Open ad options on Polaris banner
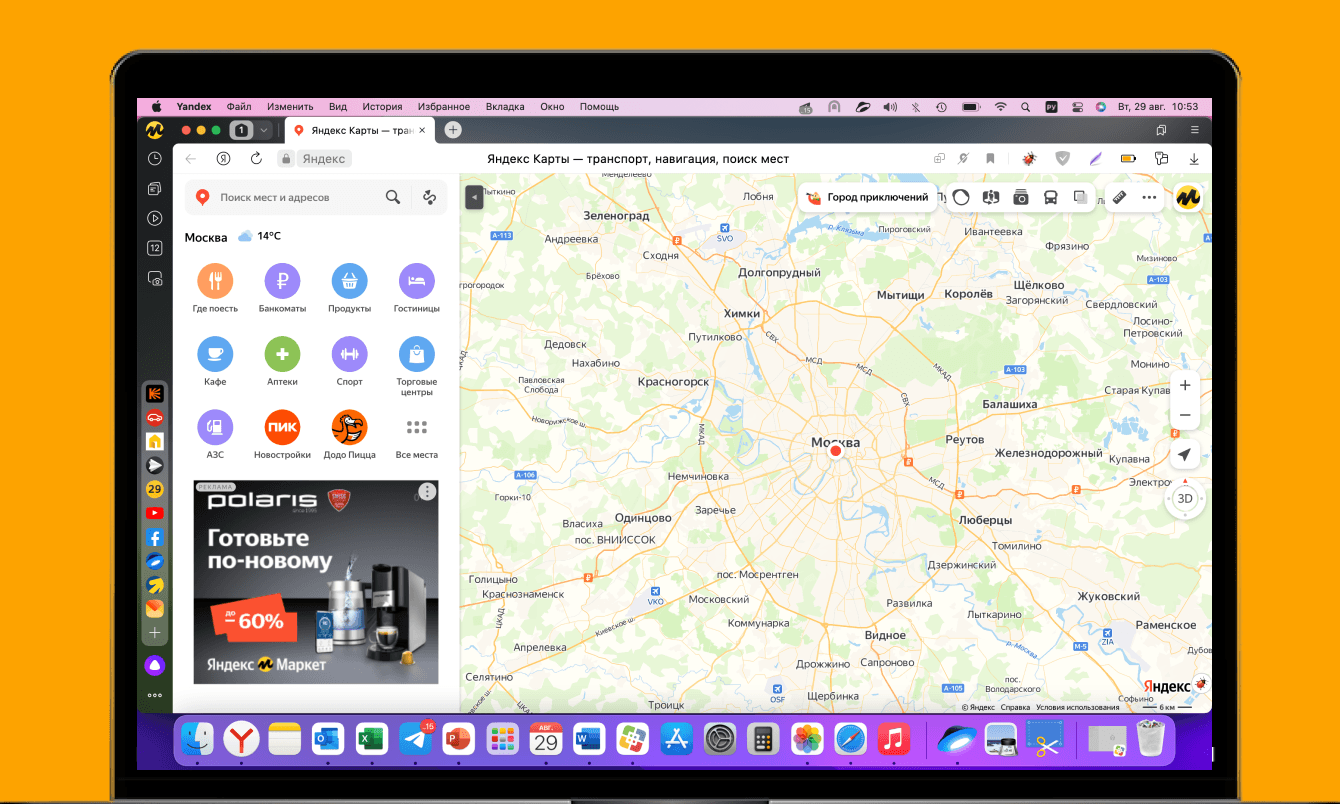 [428, 491]
